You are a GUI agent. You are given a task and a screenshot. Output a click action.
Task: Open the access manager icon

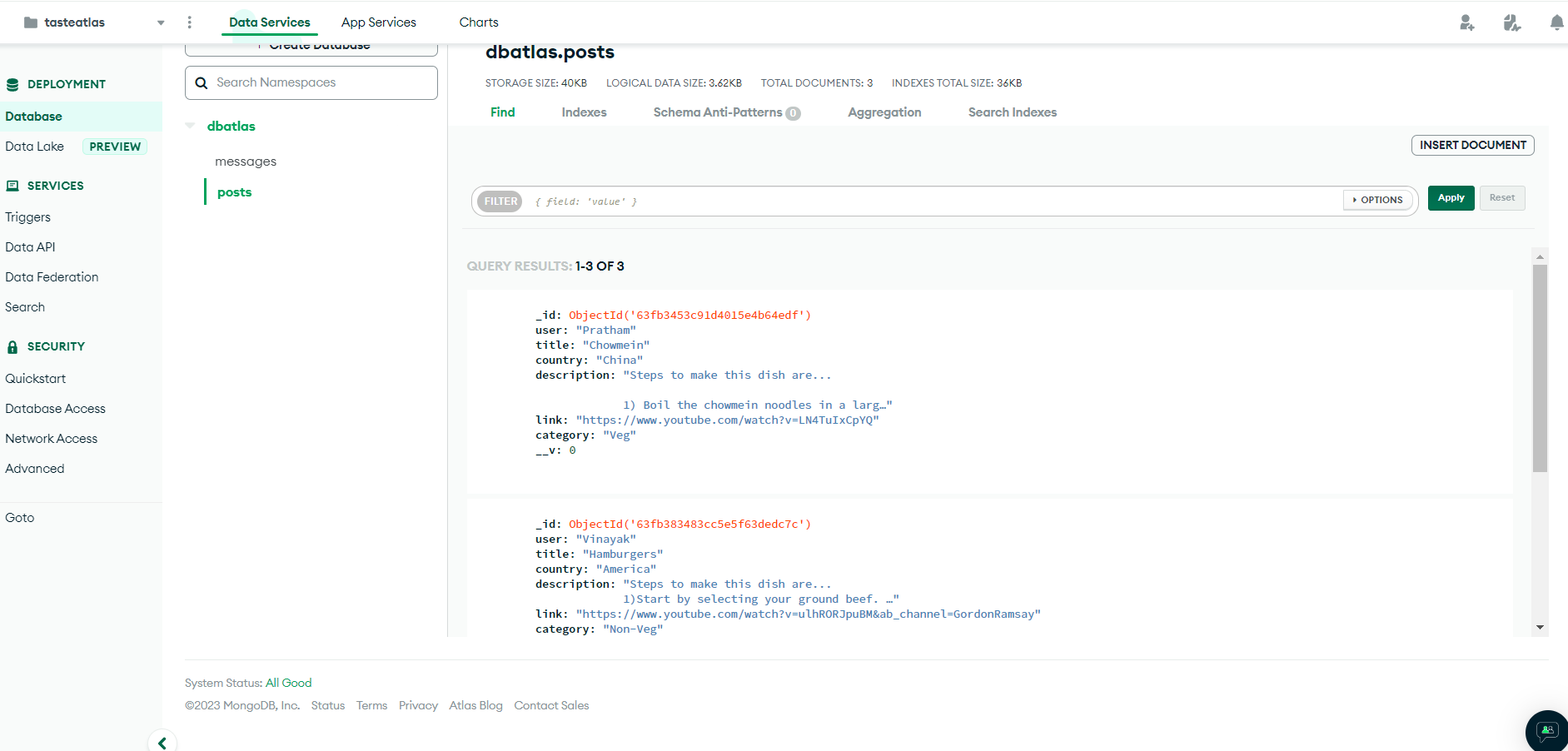coord(1512,22)
